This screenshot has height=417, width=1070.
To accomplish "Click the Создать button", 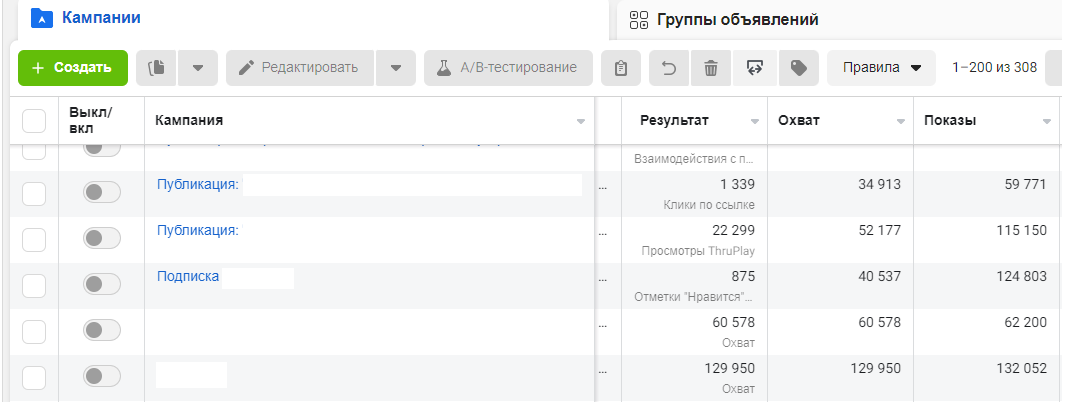I will point(72,68).
